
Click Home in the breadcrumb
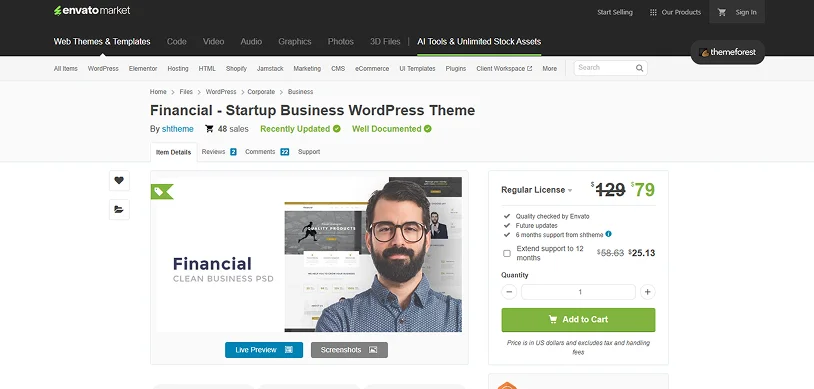point(158,92)
